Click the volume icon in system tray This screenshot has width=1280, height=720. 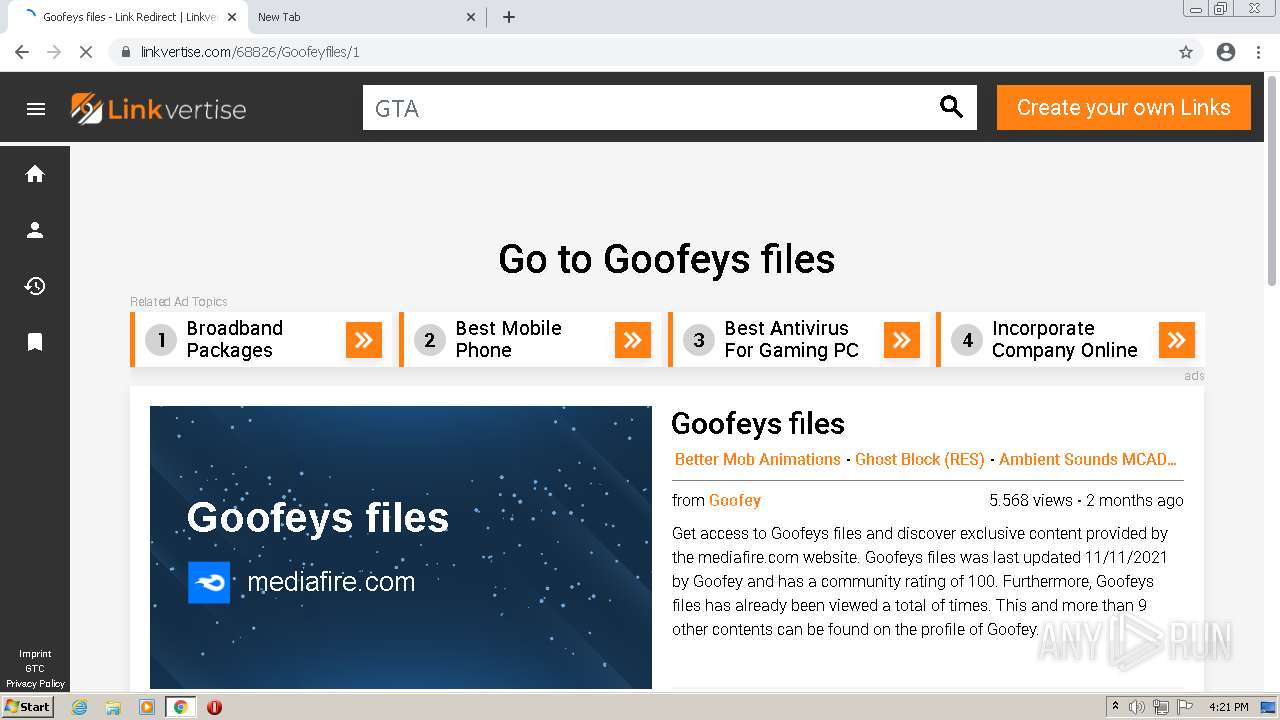click(1138, 707)
